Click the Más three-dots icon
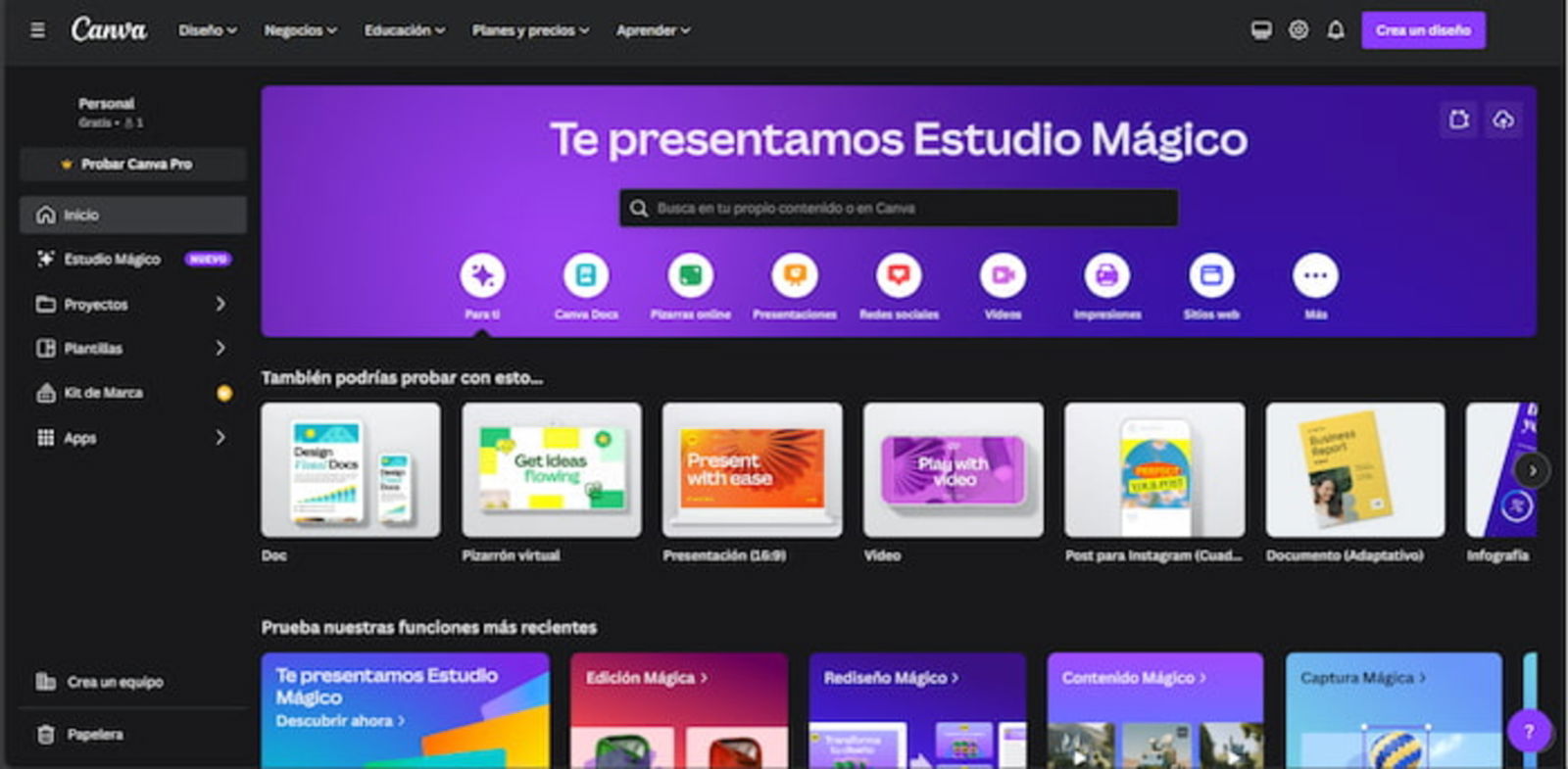The height and width of the screenshot is (769, 1568). click(1315, 275)
